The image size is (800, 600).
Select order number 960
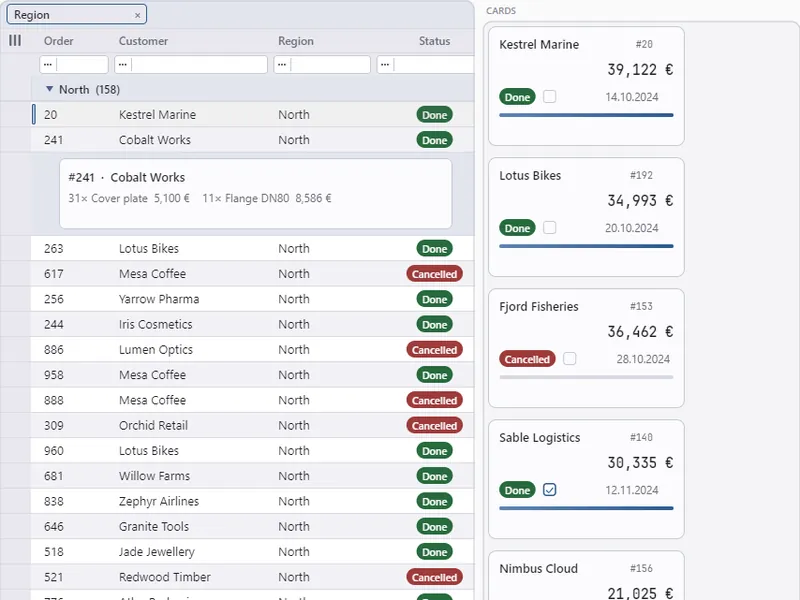[54, 451]
